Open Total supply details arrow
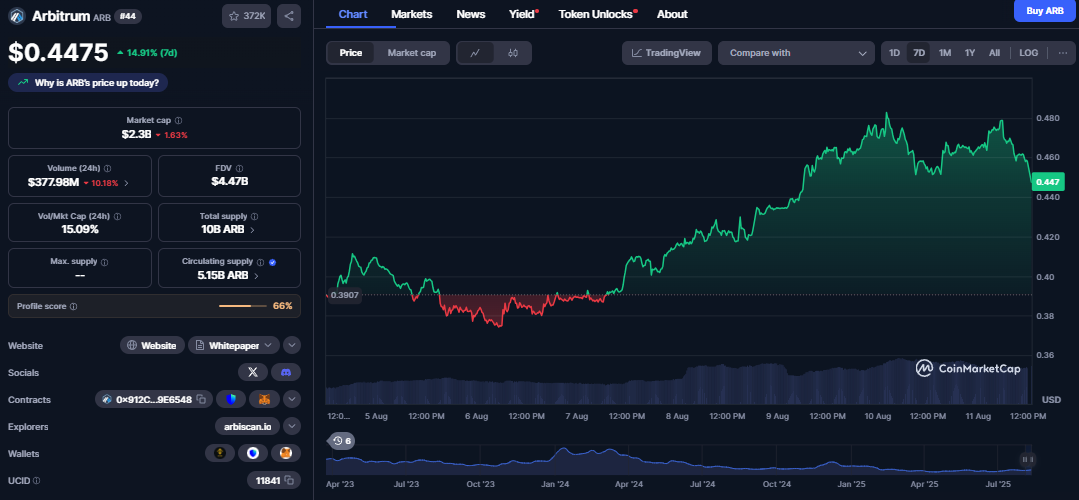 (x=252, y=230)
